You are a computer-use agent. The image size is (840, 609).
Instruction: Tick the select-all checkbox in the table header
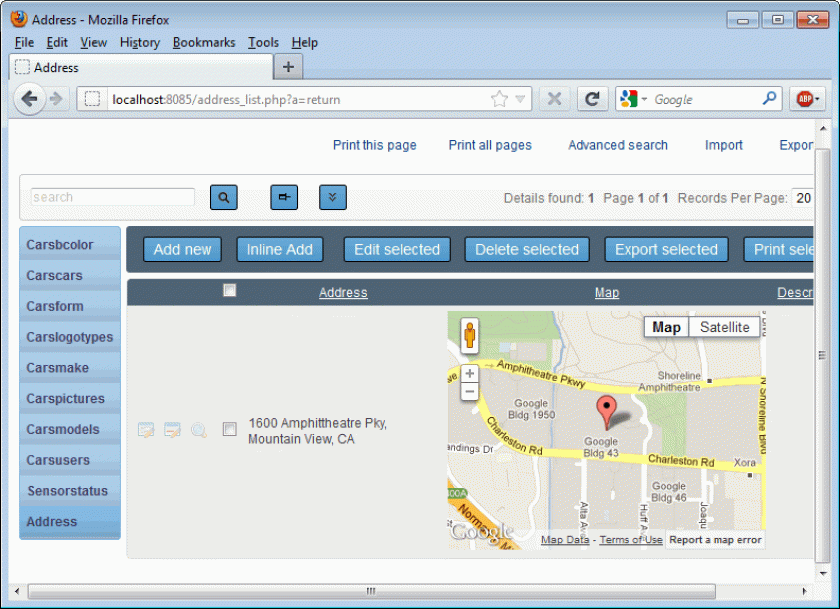point(229,290)
